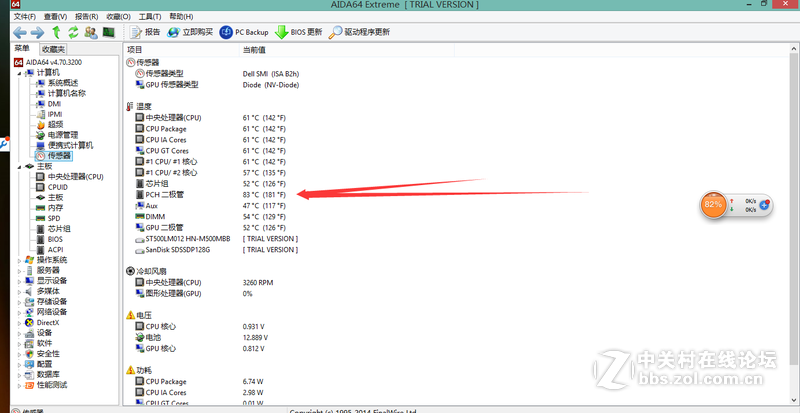800x413 pixels.
Task: Click the green Refresh toolbar icon
Action: [x=73, y=33]
